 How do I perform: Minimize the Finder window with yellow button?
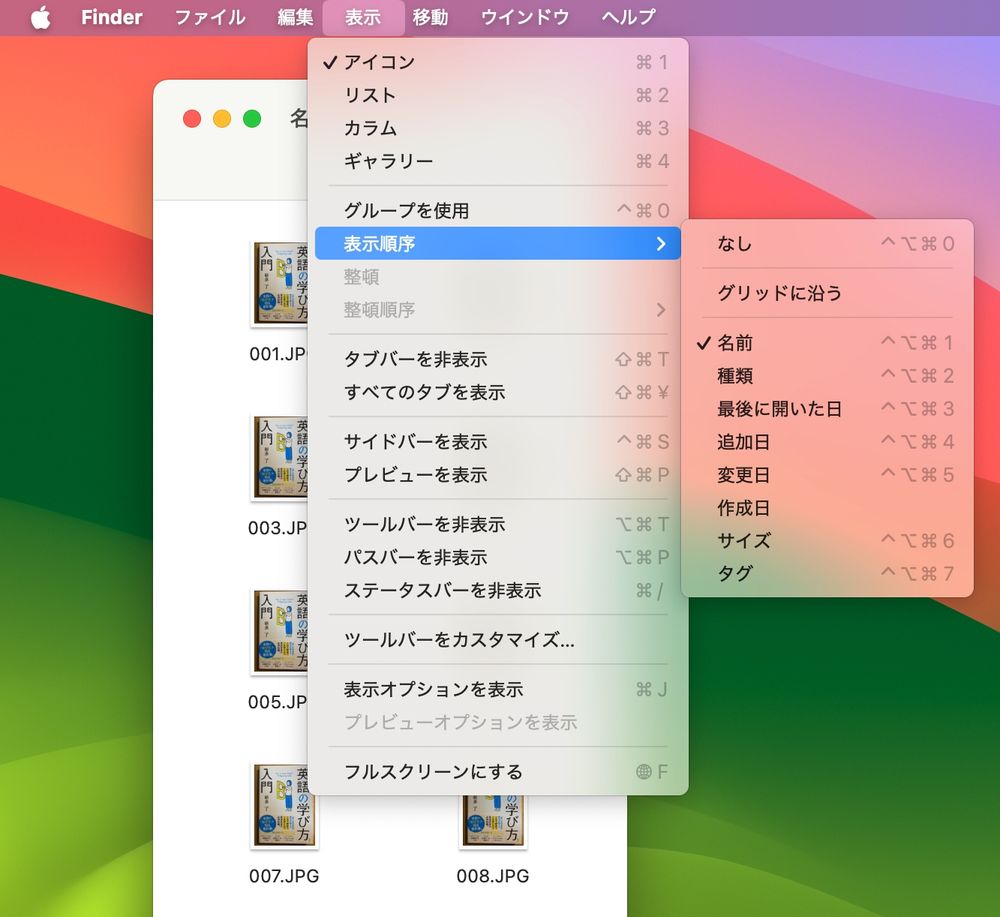tap(222, 119)
